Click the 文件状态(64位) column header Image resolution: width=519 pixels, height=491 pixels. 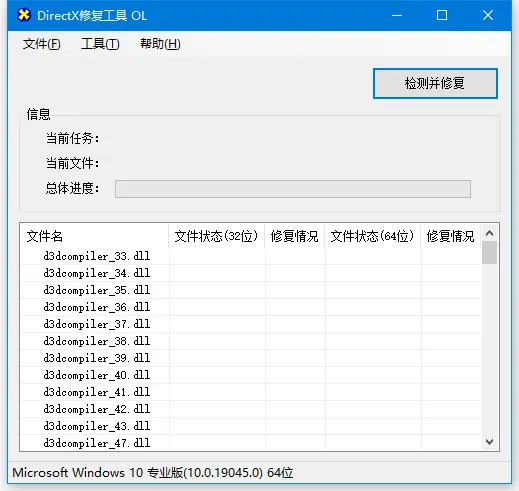373,236
